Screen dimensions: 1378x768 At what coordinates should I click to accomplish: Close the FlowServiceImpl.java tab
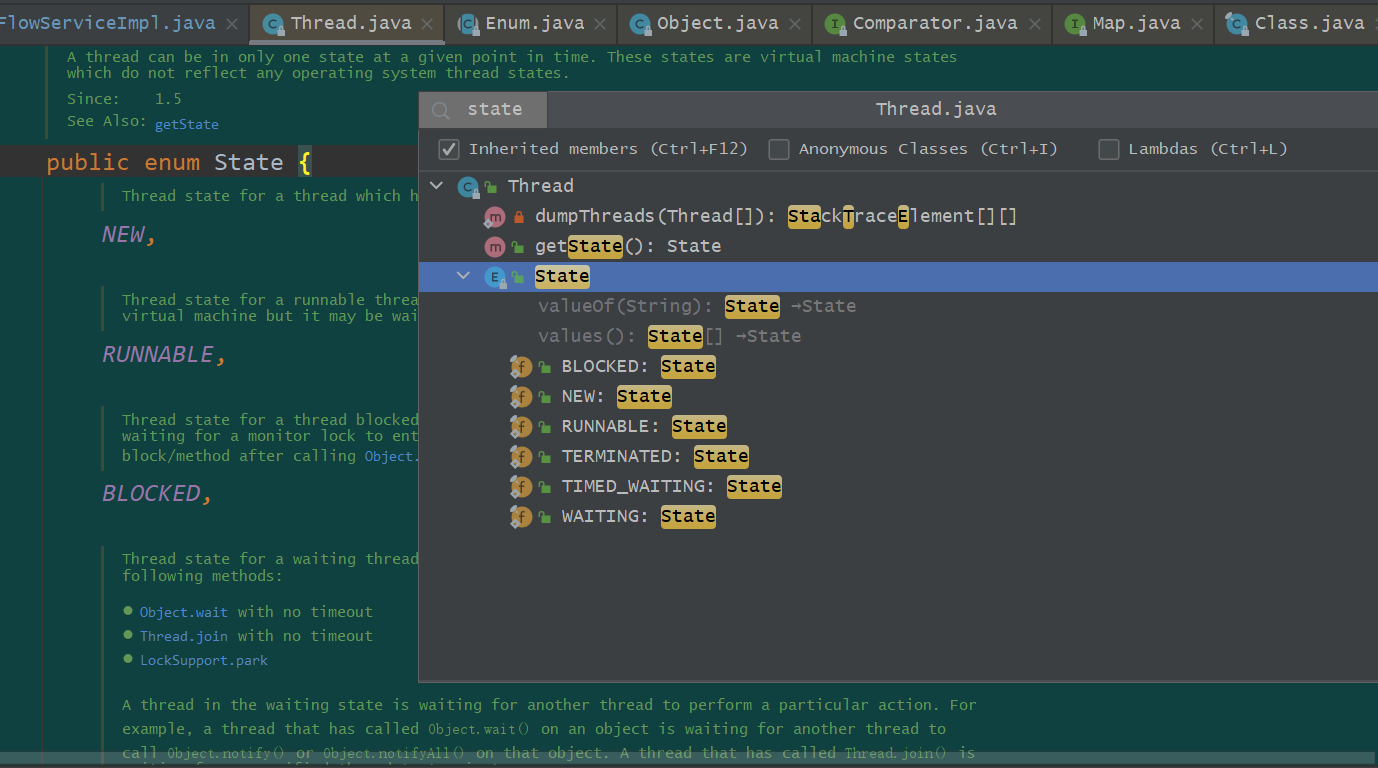[231, 24]
